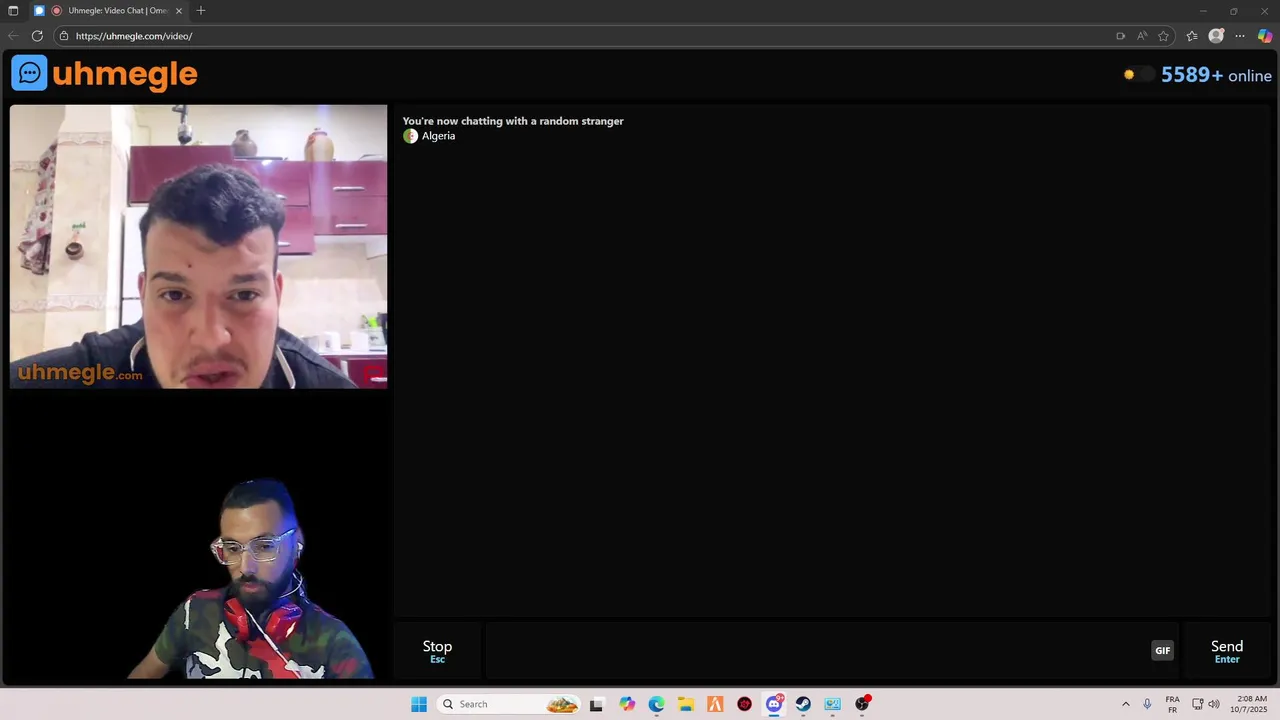Click the Send button
The height and width of the screenshot is (720, 1280).
[1227, 651]
